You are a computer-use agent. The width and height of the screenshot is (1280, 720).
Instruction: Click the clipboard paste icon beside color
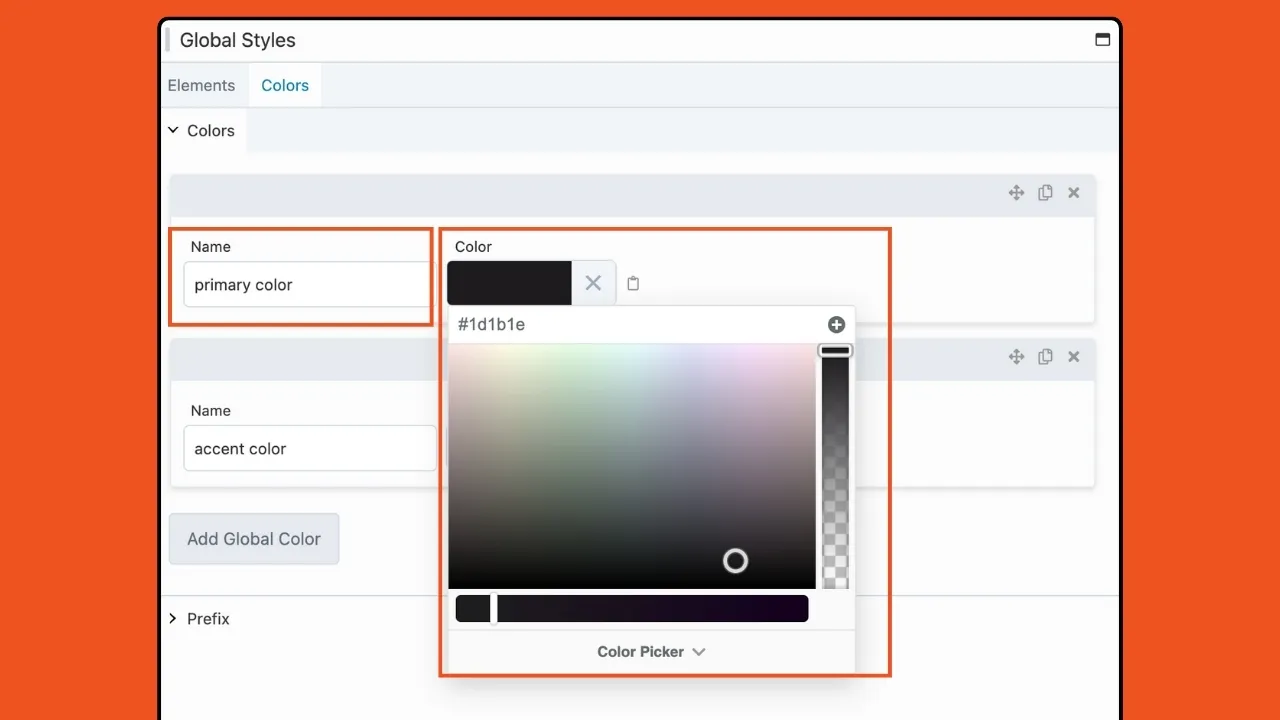(x=633, y=284)
